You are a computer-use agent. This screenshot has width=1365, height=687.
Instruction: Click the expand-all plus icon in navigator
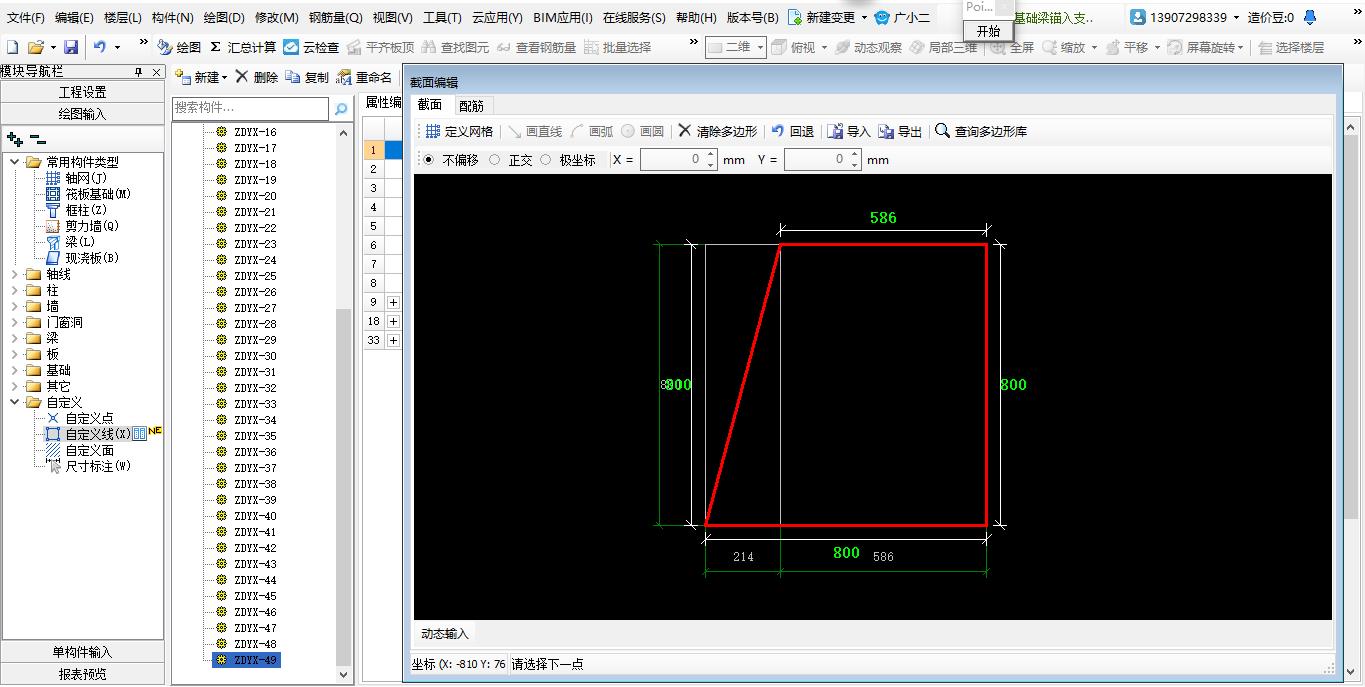(x=15, y=140)
